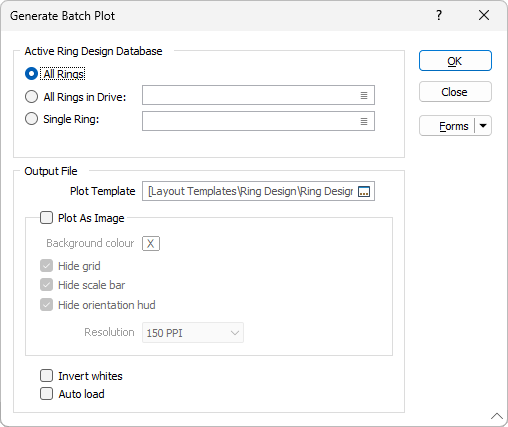Image resolution: width=508 pixels, height=427 pixels.
Task: Click the question mark help icon
Action: click(439, 15)
